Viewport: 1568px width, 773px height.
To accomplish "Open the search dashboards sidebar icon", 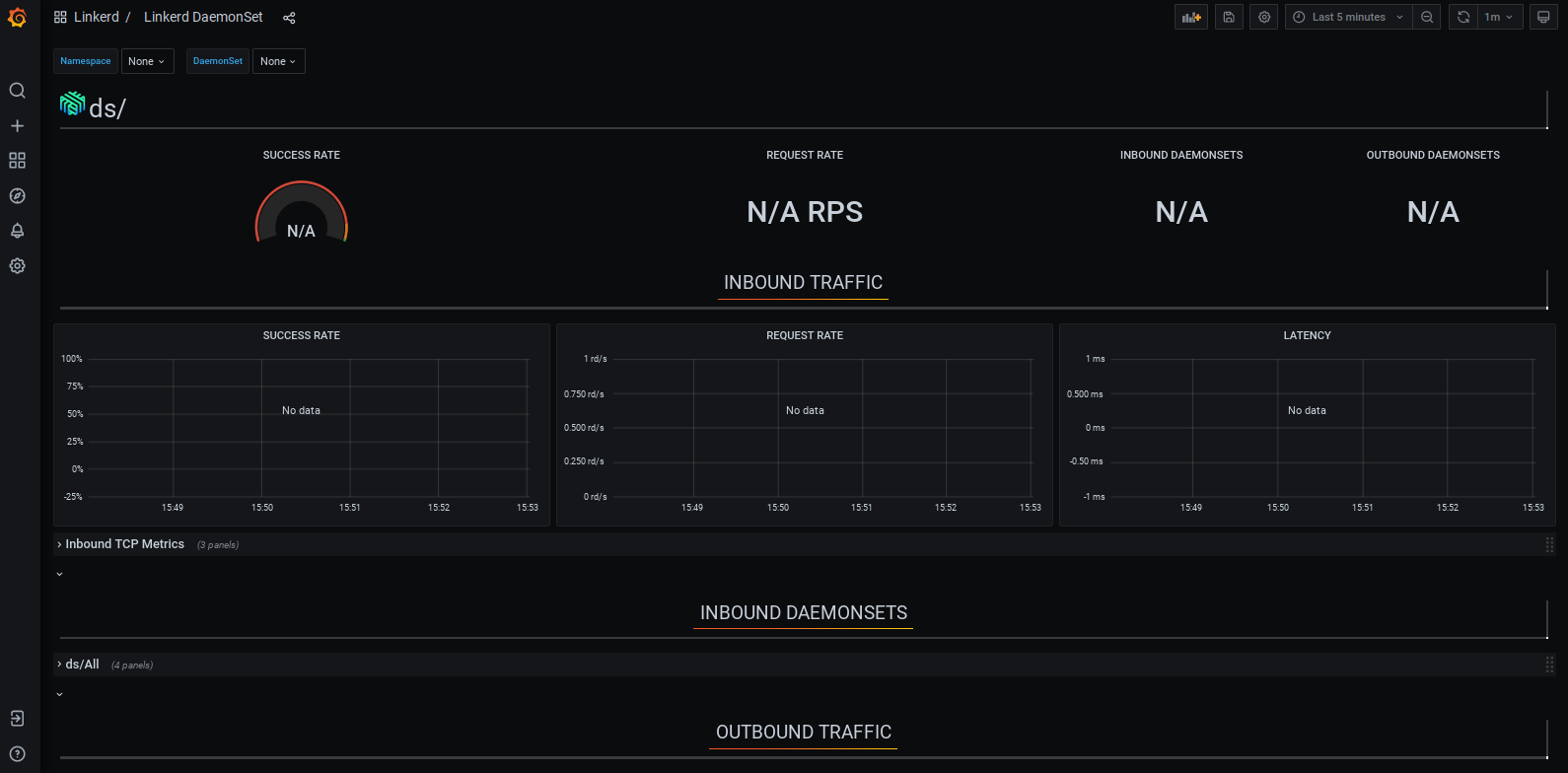I will (17, 91).
